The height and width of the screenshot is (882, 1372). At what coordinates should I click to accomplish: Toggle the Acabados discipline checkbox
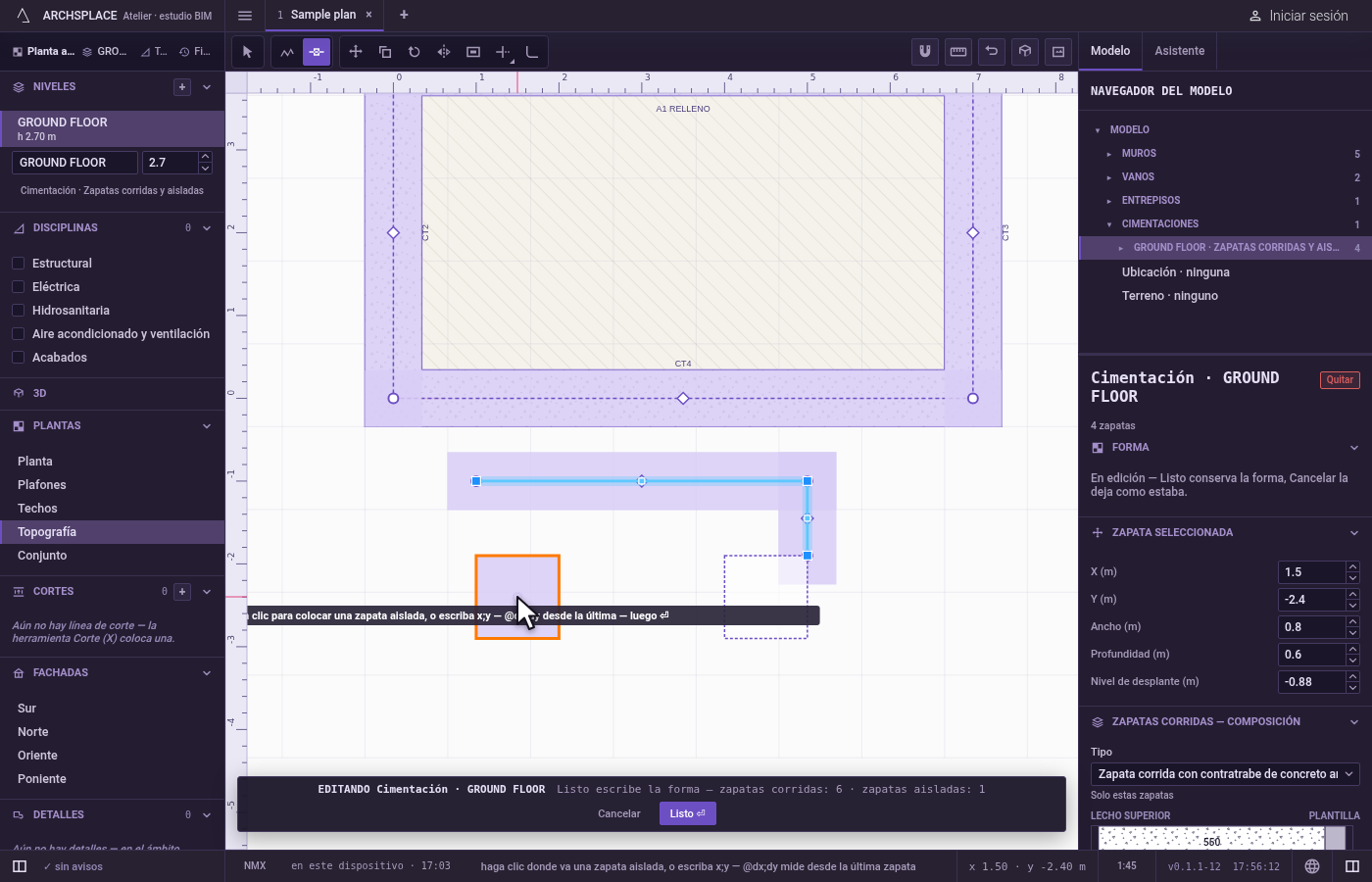click(18, 358)
